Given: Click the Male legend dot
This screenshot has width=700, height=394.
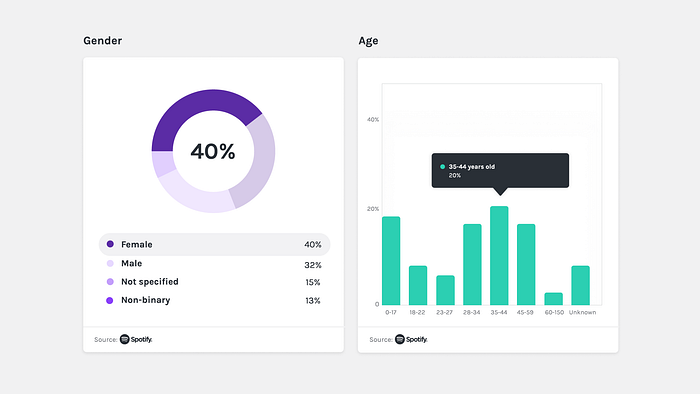Looking at the screenshot, I should [x=110, y=263].
